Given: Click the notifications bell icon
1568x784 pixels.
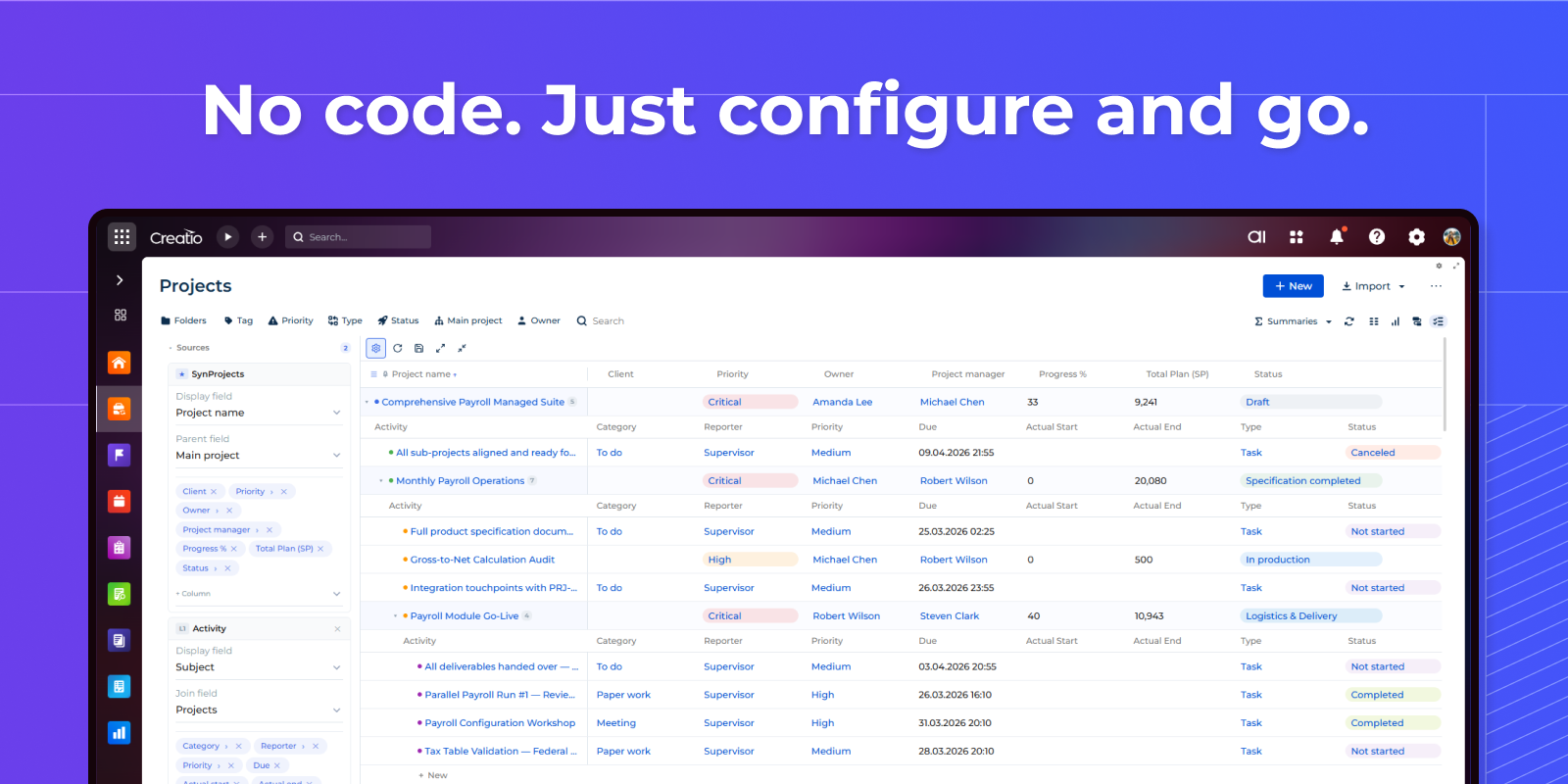Looking at the screenshot, I should pyautogui.click(x=1336, y=236).
